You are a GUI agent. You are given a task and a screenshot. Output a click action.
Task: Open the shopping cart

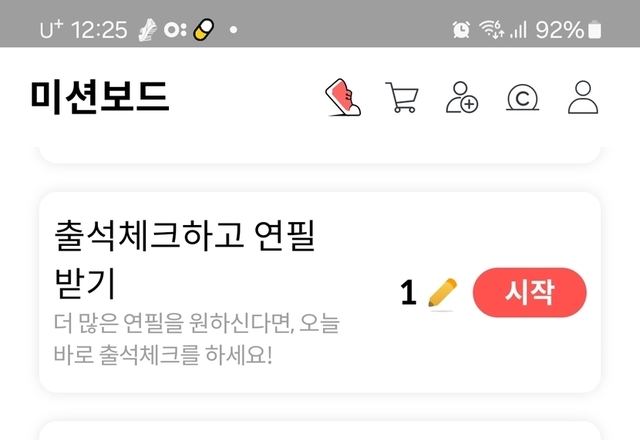(402, 97)
